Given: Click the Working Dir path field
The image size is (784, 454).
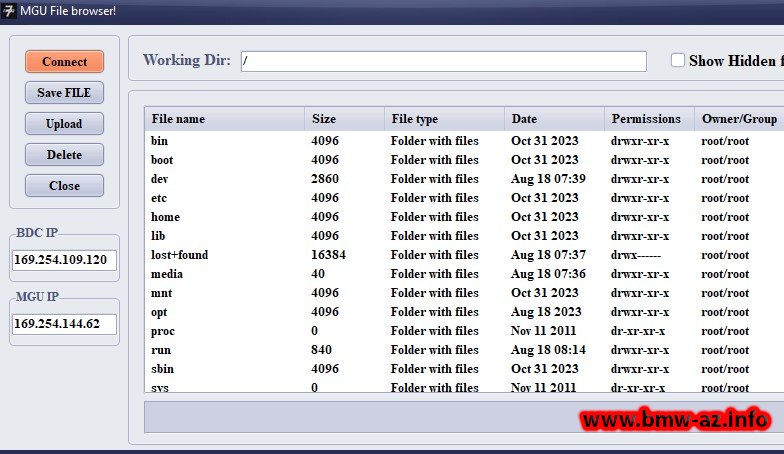Looking at the screenshot, I should 443,62.
